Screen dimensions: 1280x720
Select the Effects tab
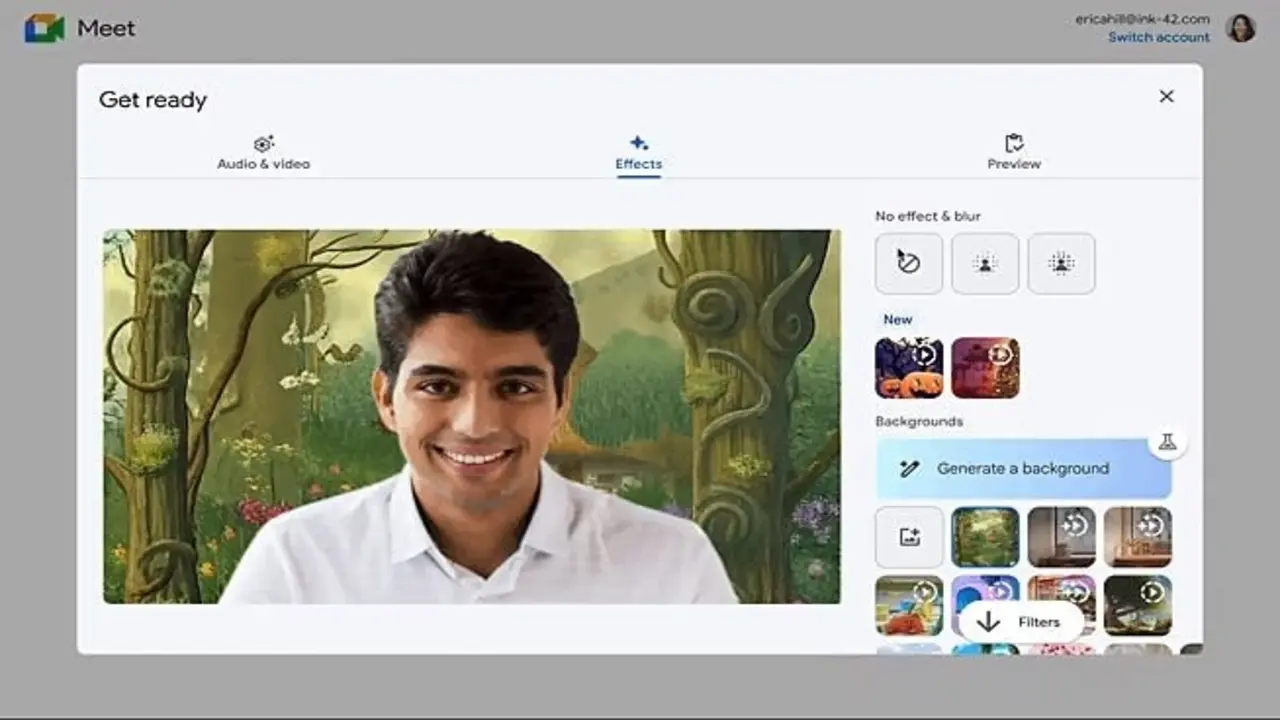[638, 153]
